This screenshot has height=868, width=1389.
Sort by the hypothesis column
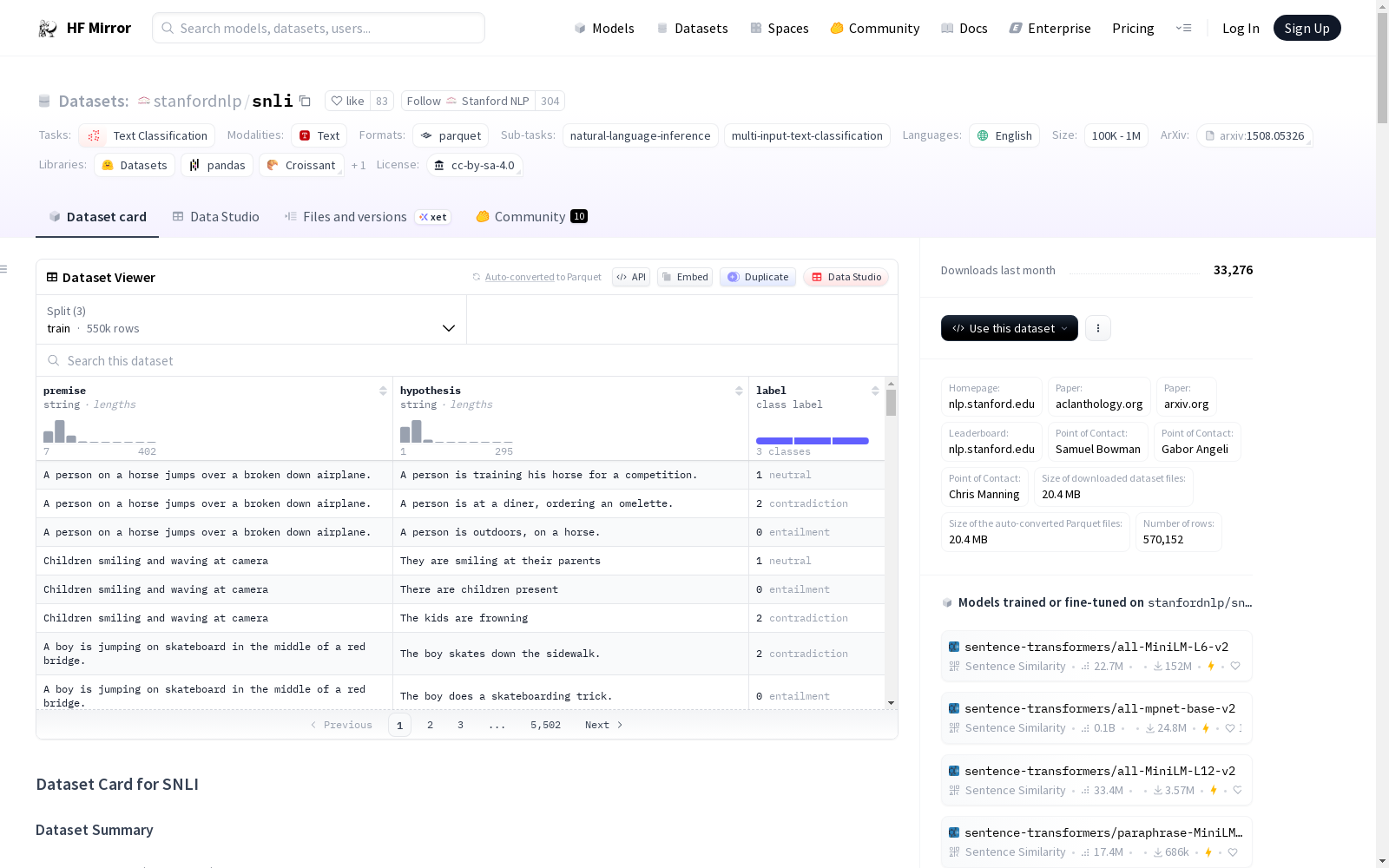pyautogui.click(x=739, y=391)
